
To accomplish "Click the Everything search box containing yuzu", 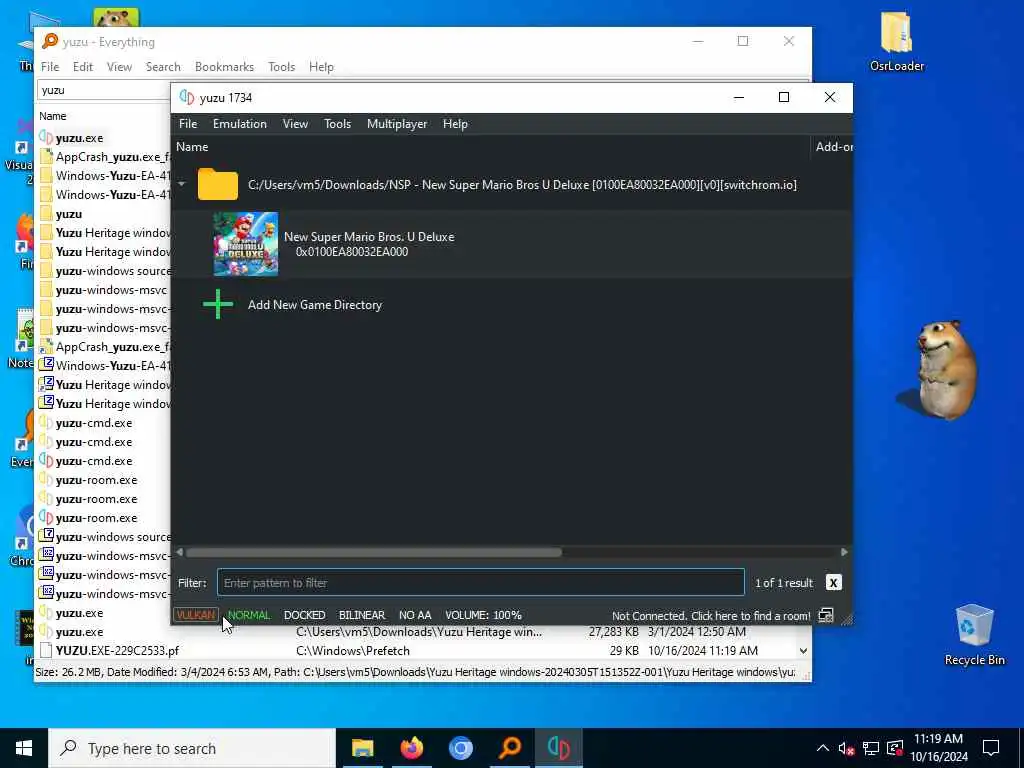I will point(104,90).
